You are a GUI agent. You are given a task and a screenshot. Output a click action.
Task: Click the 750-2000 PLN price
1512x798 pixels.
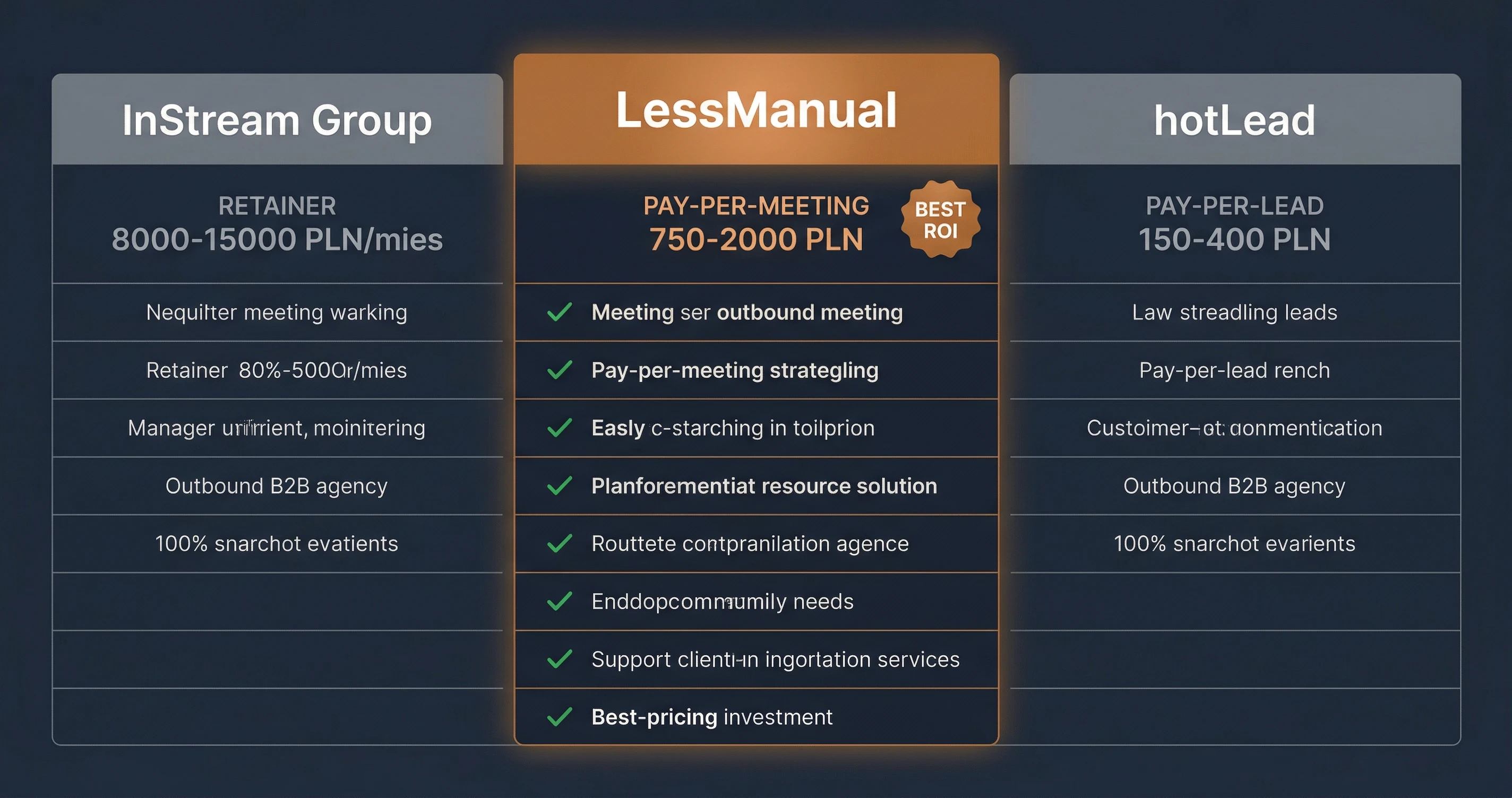[756, 239]
